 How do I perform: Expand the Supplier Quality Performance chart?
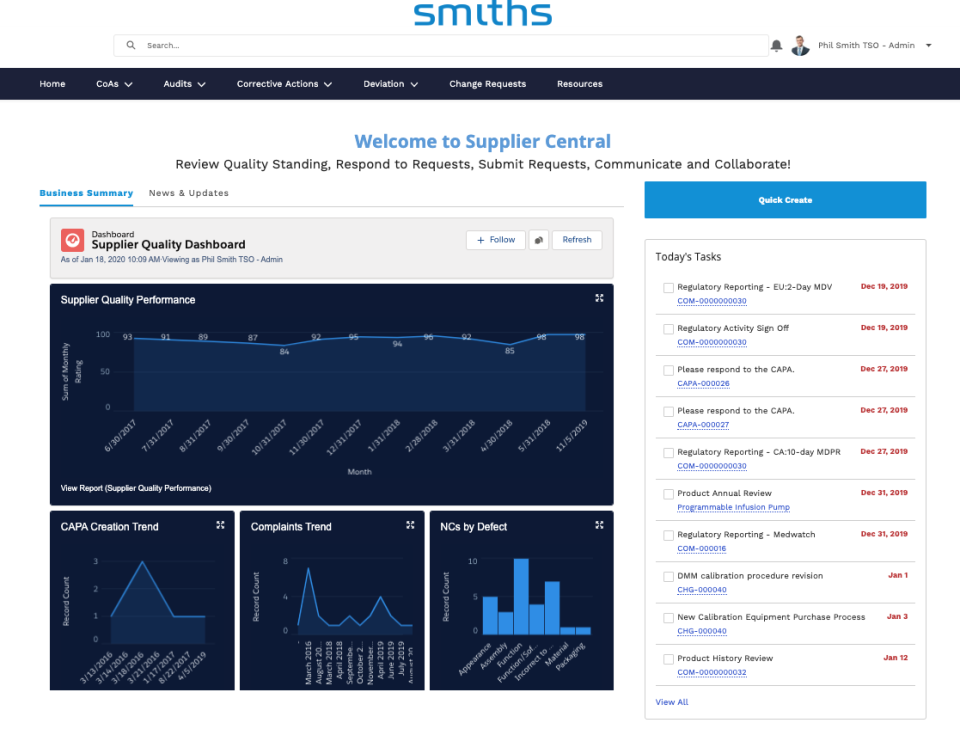pyautogui.click(x=599, y=298)
